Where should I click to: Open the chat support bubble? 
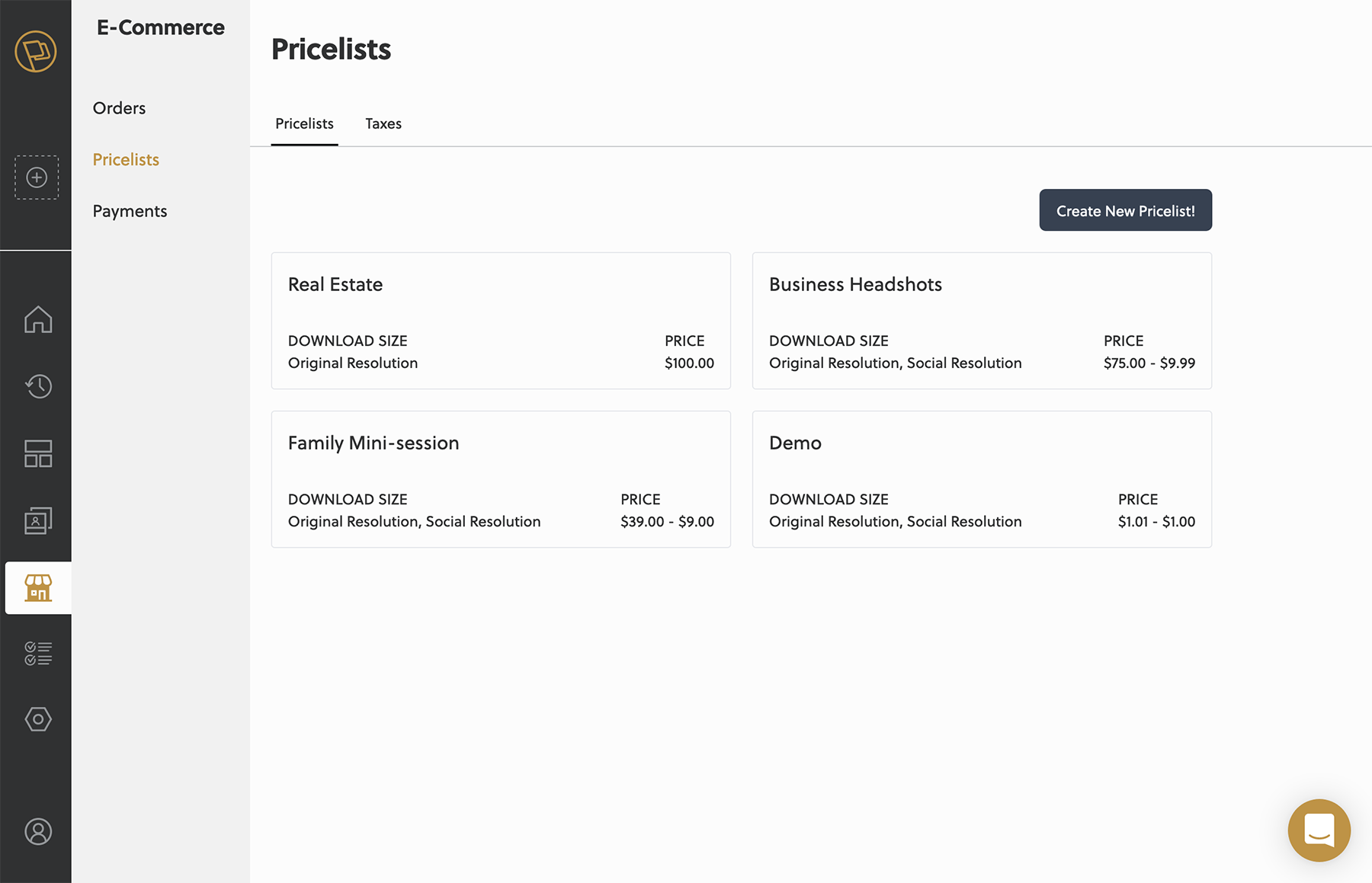pos(1319,830)
